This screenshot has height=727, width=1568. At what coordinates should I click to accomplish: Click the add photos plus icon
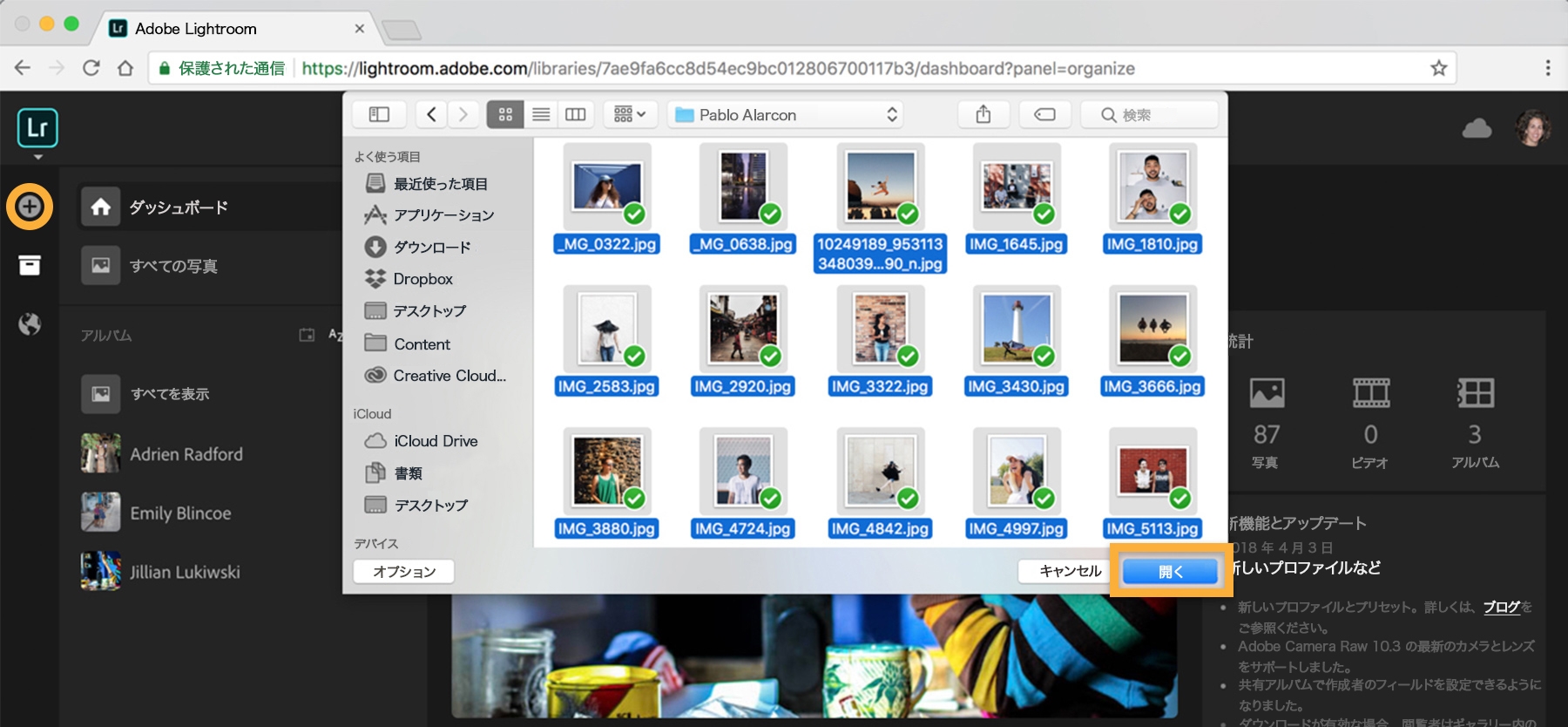tap(30, 207)
